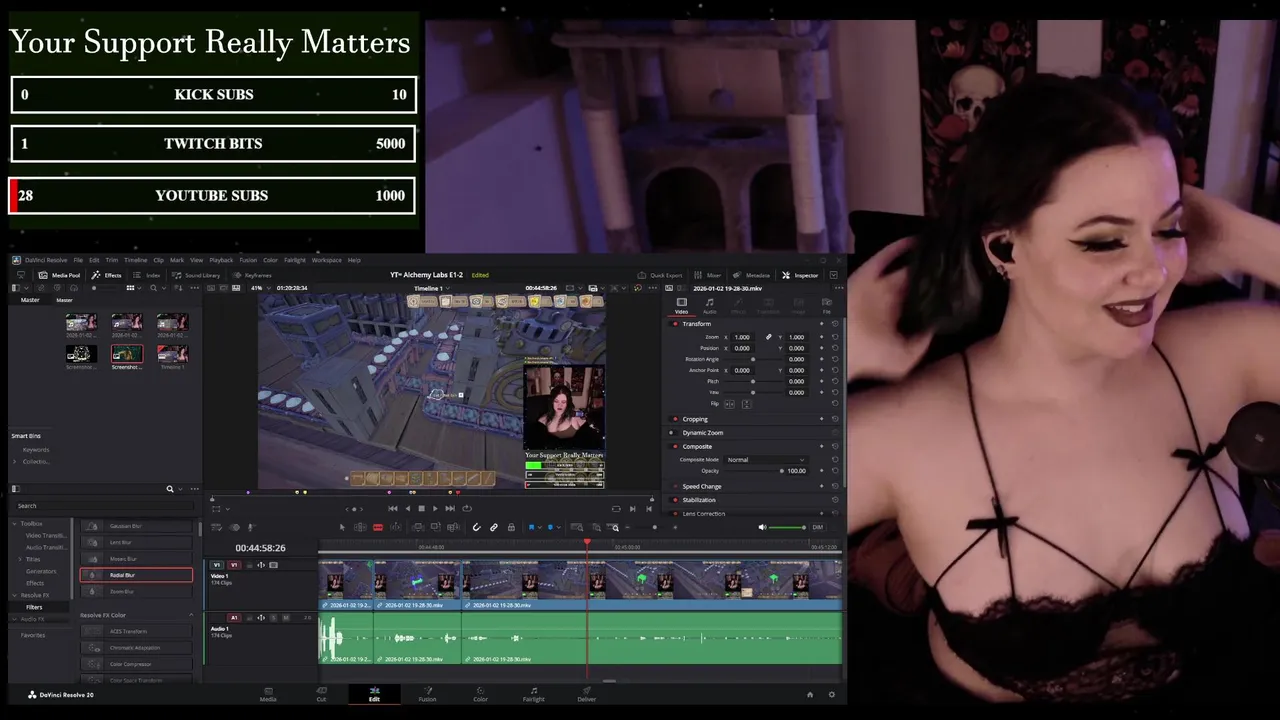Toggle the Transform enable dot

point(675,324)
